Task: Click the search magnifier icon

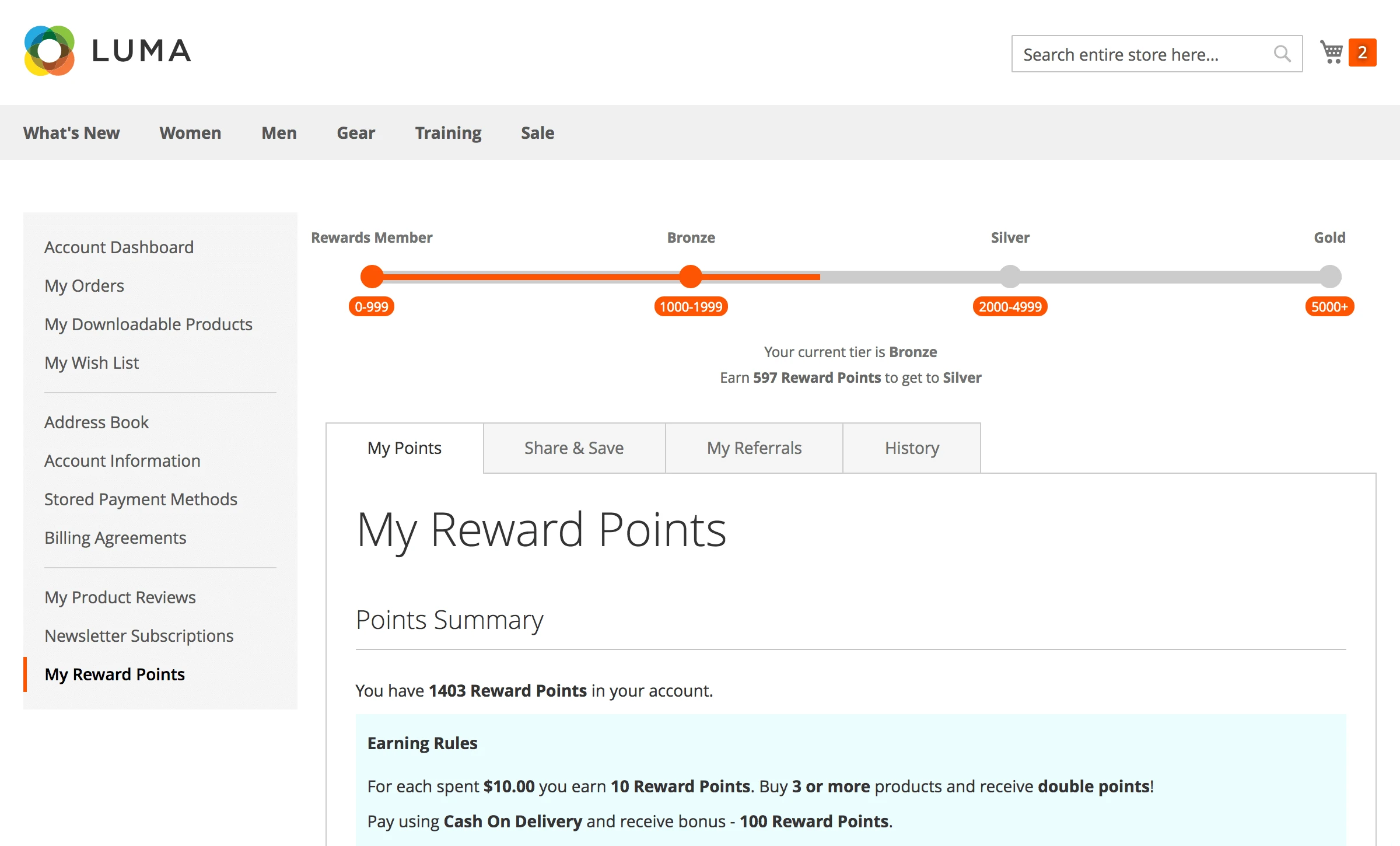Action: 1282,53
